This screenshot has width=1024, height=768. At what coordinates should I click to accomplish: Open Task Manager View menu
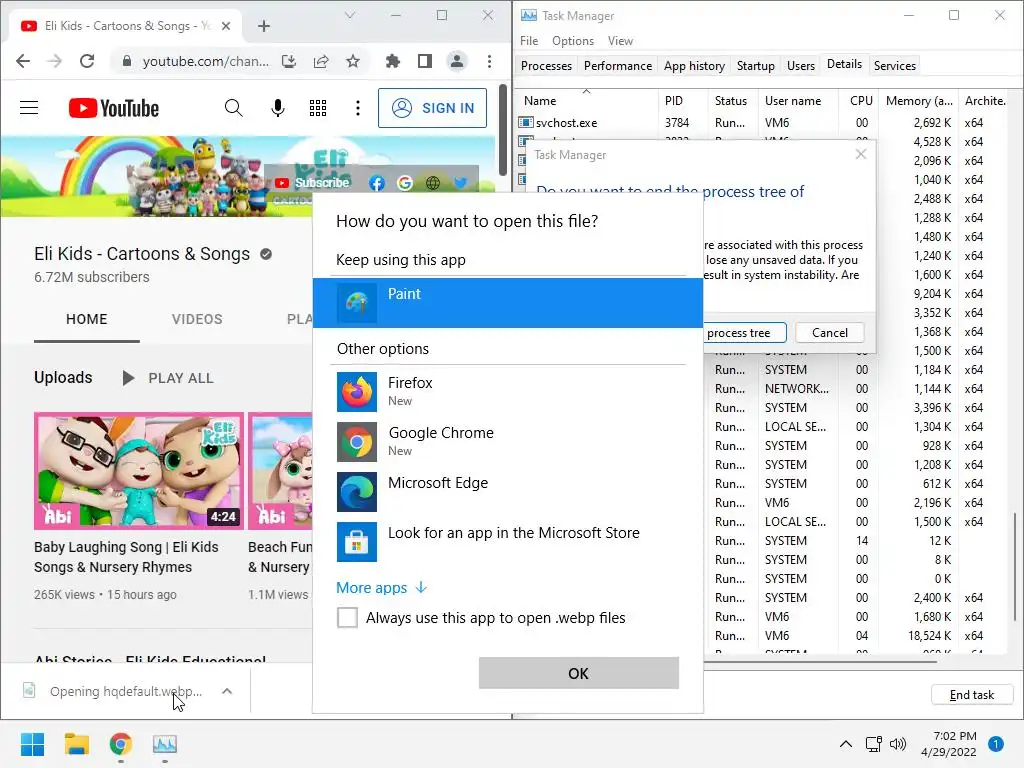tap(620, 40)
